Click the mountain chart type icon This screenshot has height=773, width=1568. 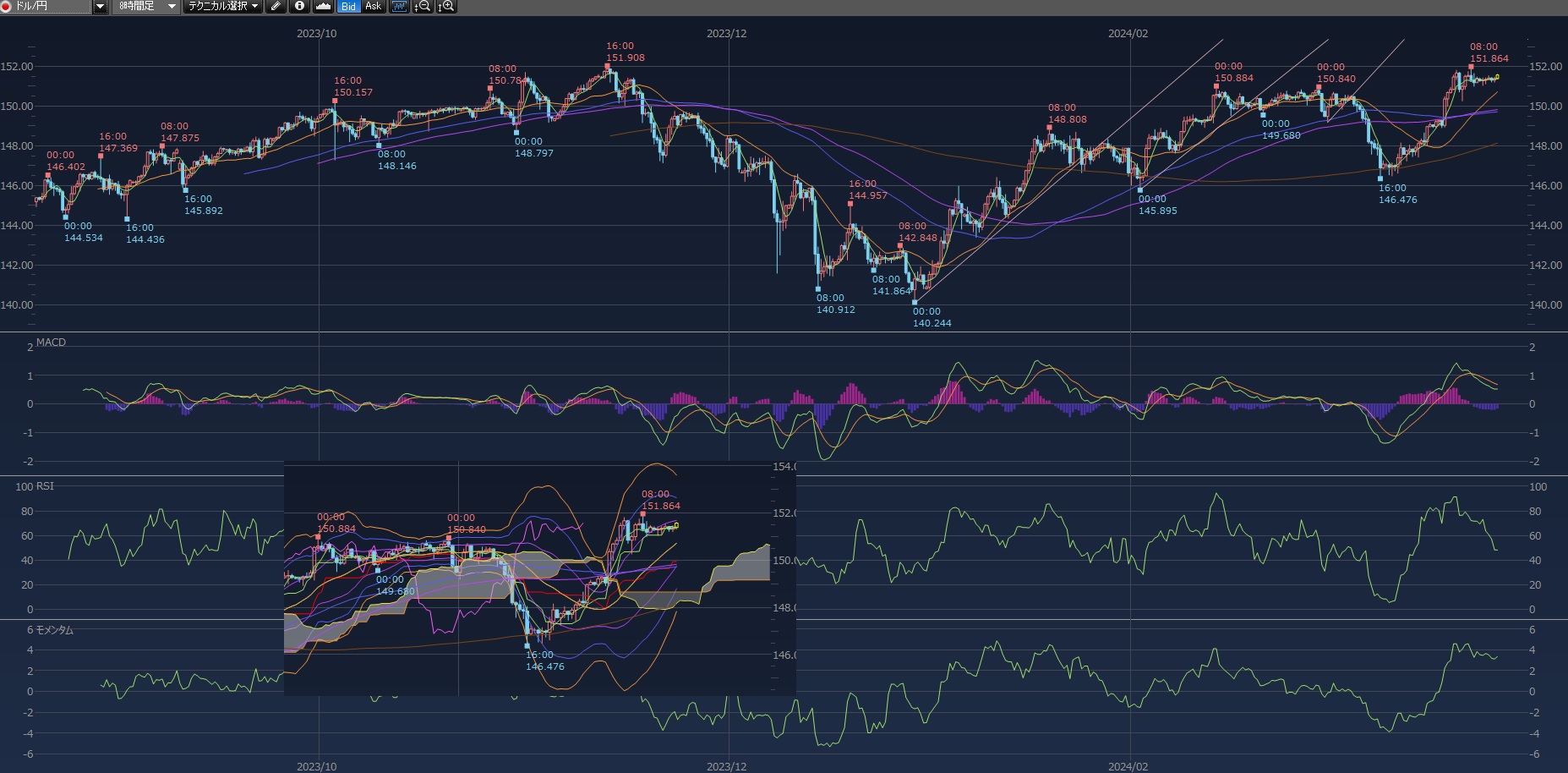click(x=323, y=6)
